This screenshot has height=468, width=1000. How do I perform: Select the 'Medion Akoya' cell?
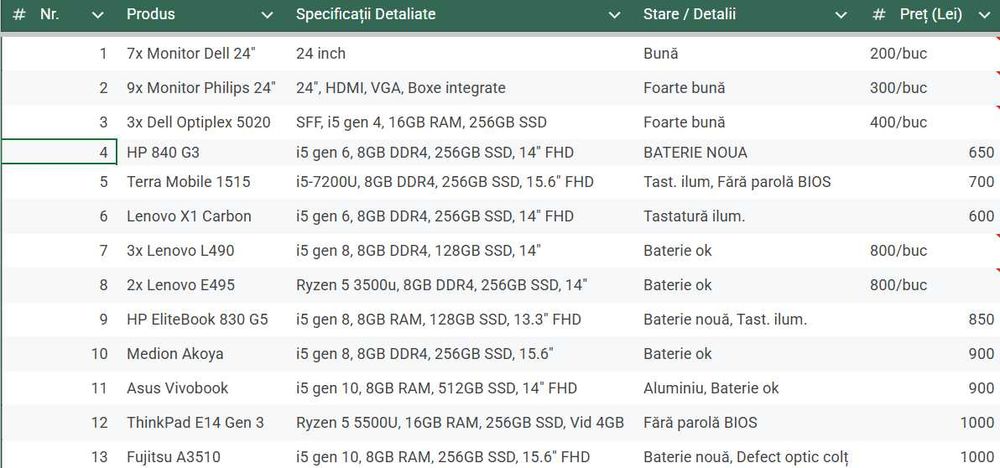(x=175, y=354)
